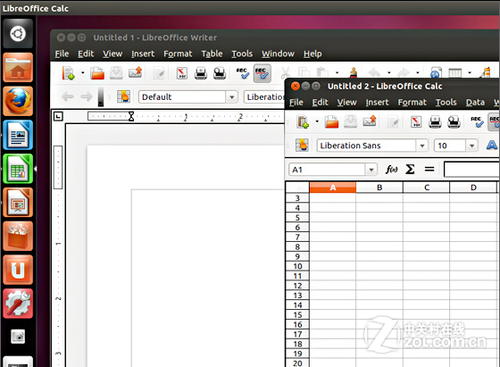Click the New document icon in Writer
Image resolution: width=500 pixels, height=367 pixels.
(x=68, y=73)
